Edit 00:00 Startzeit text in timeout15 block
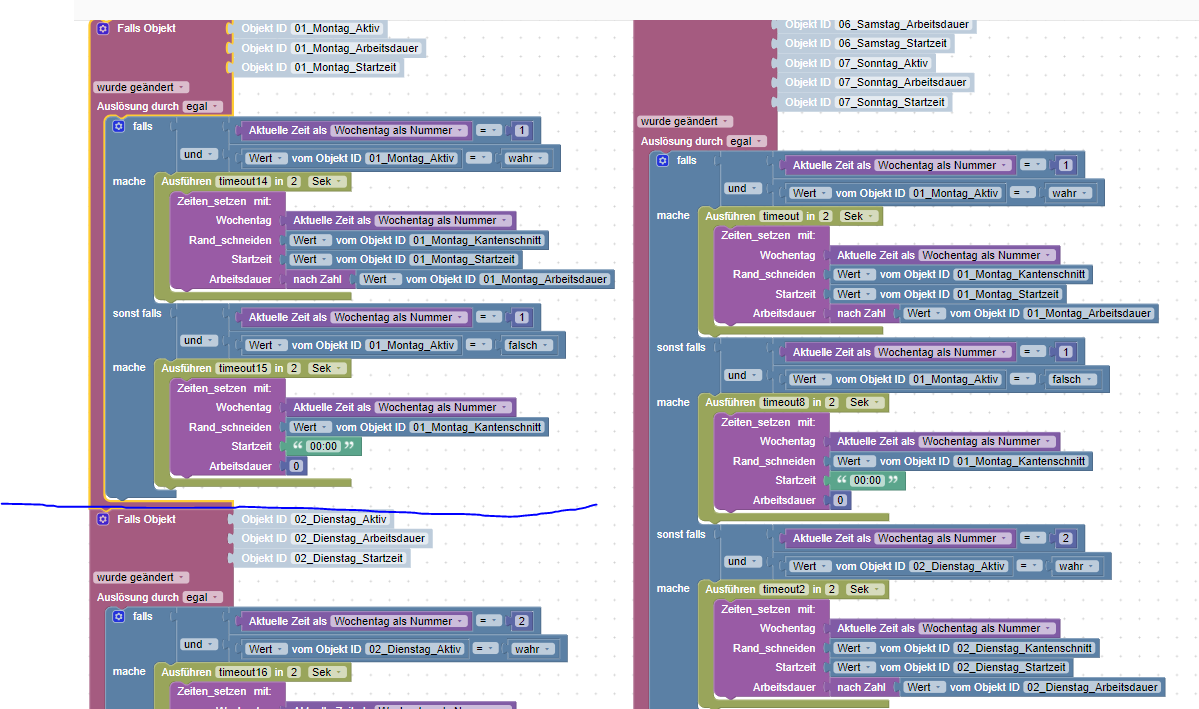 pyautogui.click(x=323, y=447)
